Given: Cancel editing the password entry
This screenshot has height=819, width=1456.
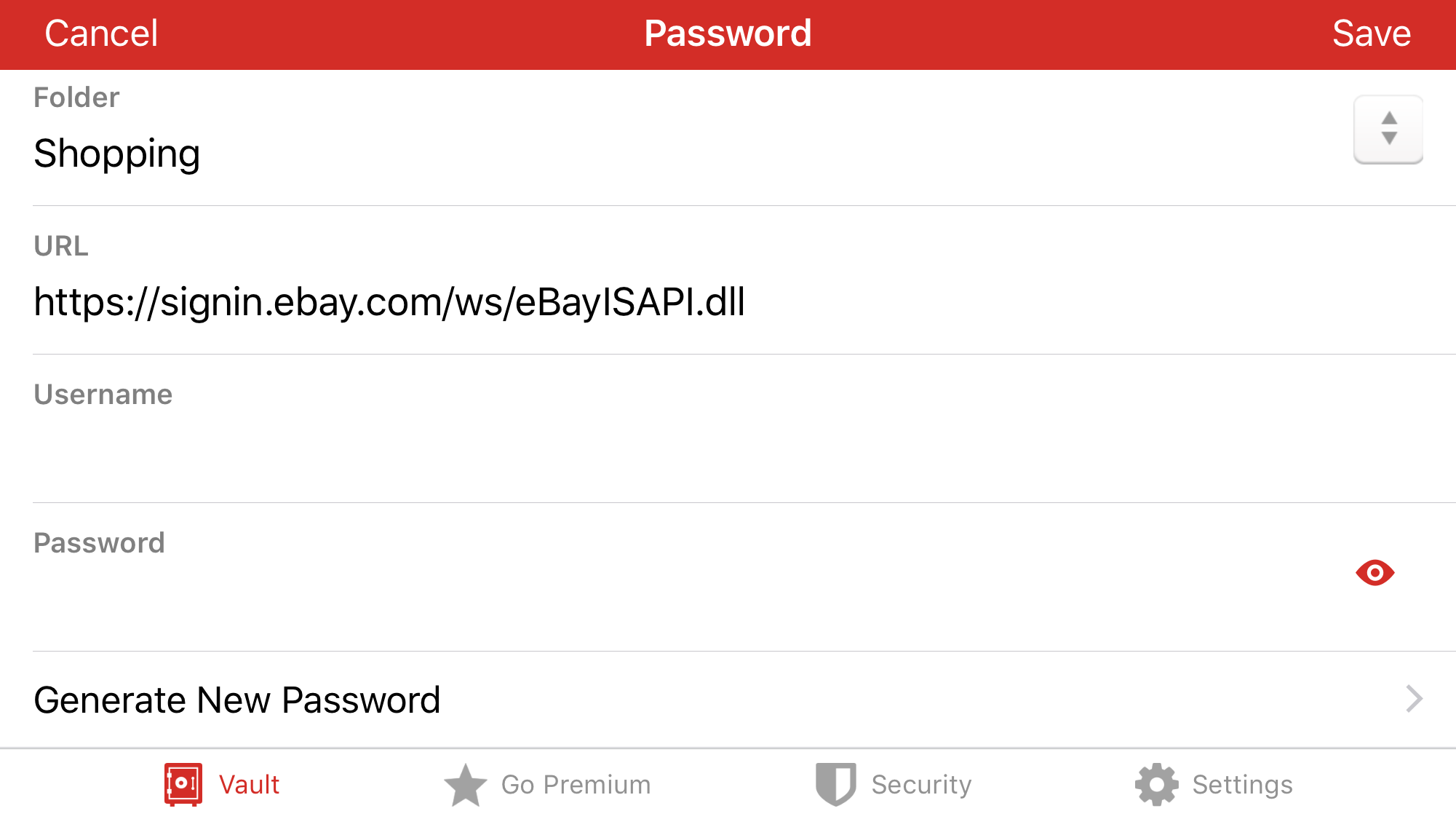Looking at the screenshot, I should tap(101, 33).
